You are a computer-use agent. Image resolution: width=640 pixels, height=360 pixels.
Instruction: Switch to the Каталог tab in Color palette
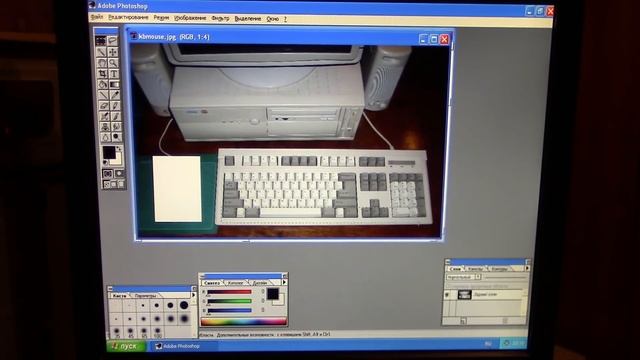(x=236, y=283)
